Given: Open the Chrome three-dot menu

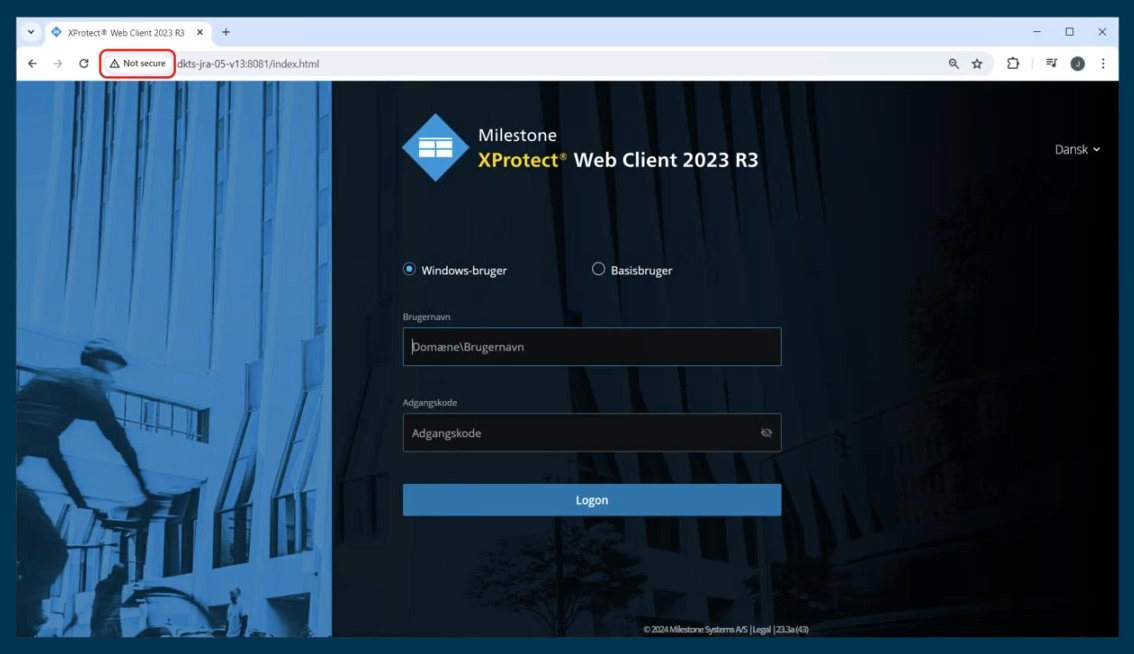Looking at the screenshot, I should point(1103,64).
